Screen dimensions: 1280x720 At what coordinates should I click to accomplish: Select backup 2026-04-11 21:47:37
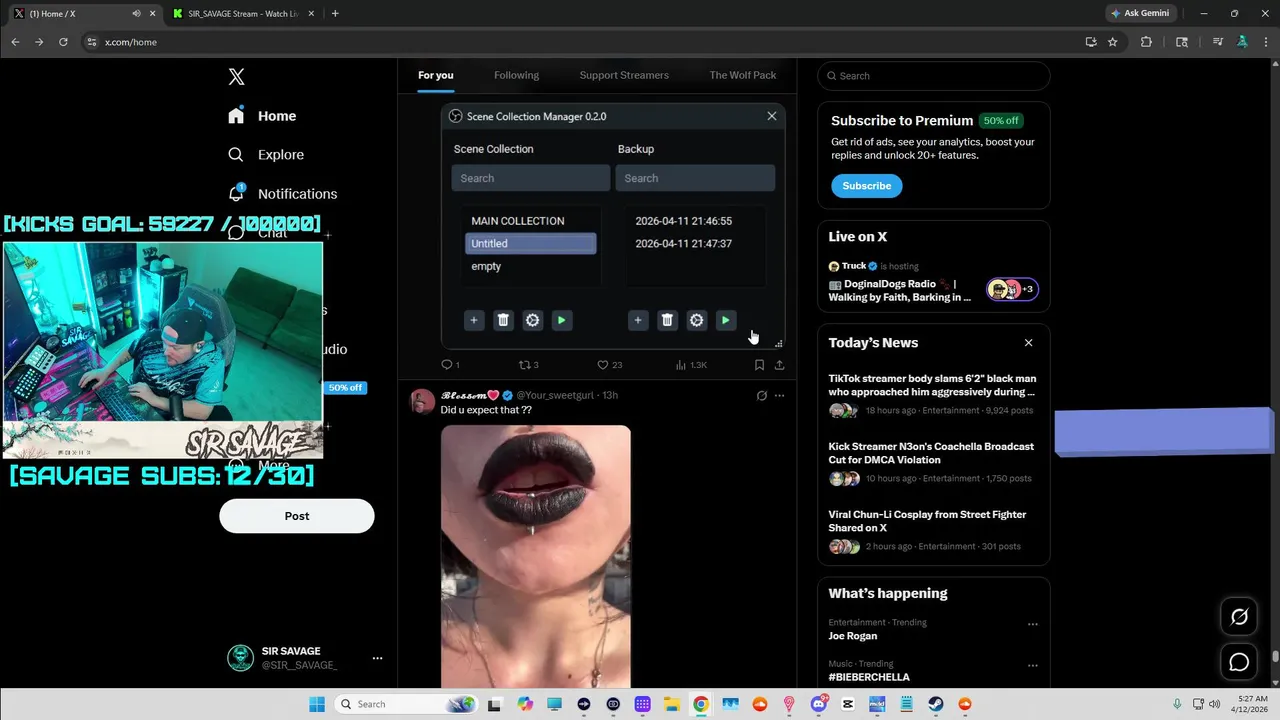point(684,243)
